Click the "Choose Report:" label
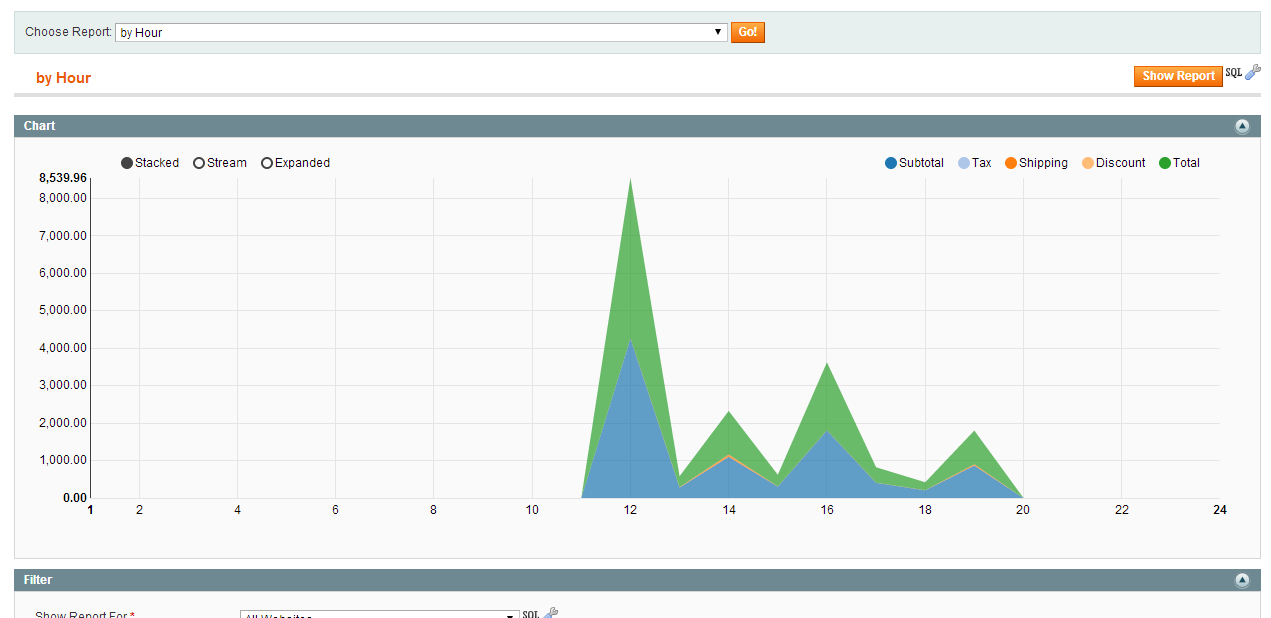 click(x=69, y=32)
